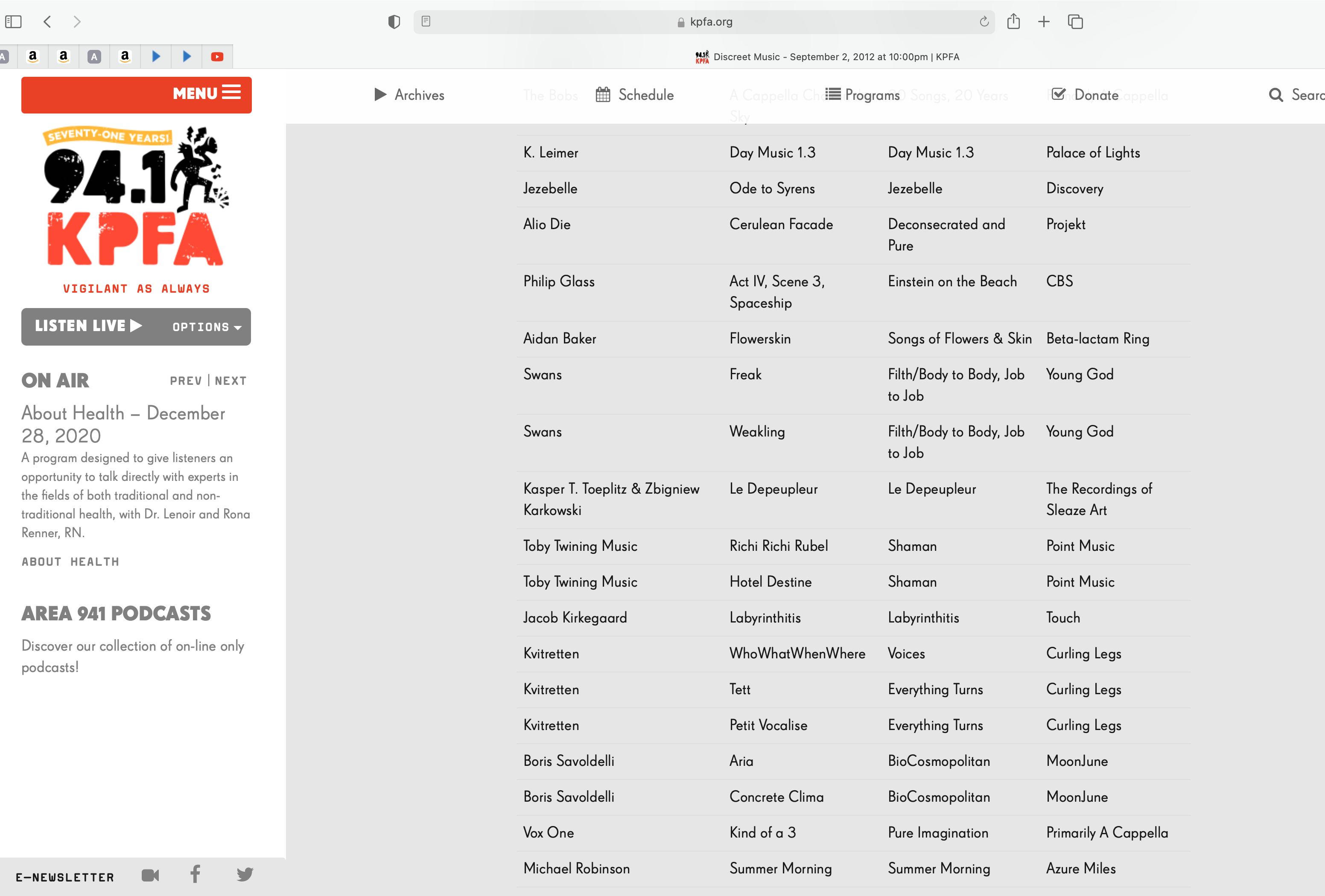Screen dimensions: 1325x896
Task: Click the 'Richi Richi Rubel' track cell
Action: coord(778,546)
